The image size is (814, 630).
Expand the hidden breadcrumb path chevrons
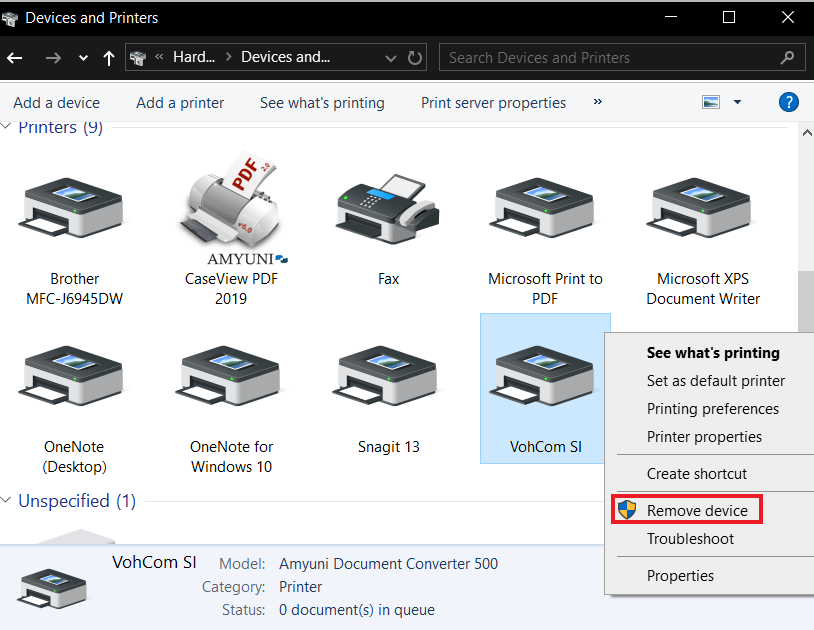[x=159, y=57]
